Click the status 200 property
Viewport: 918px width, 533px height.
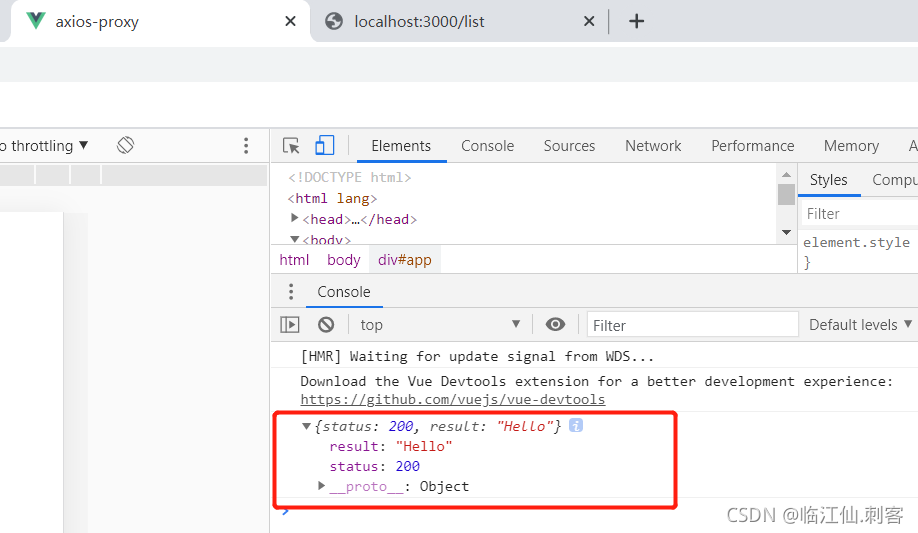(375, 466)
